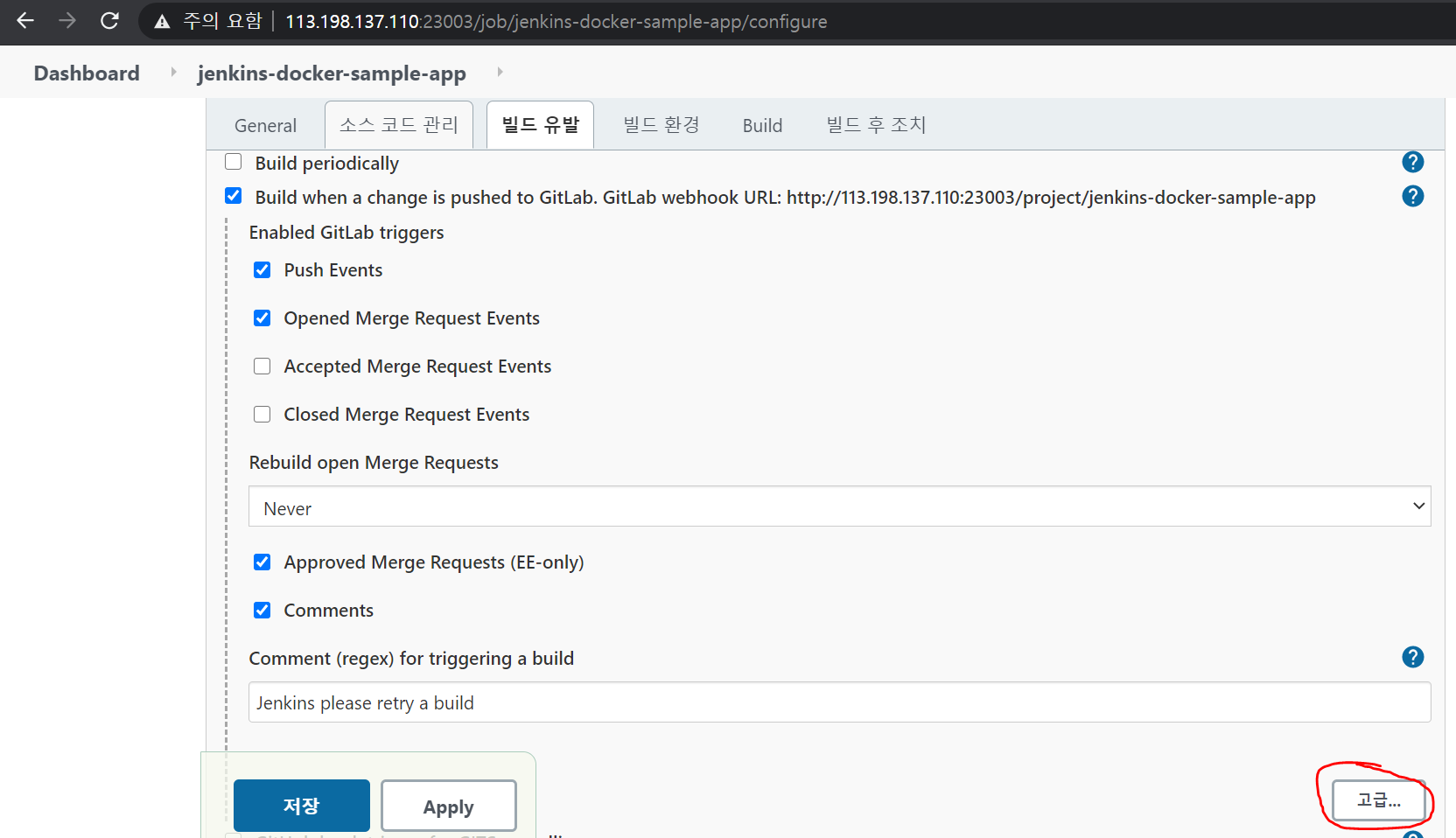
Task: Open the Dashboard breadcrumb link
Action: 87,73
